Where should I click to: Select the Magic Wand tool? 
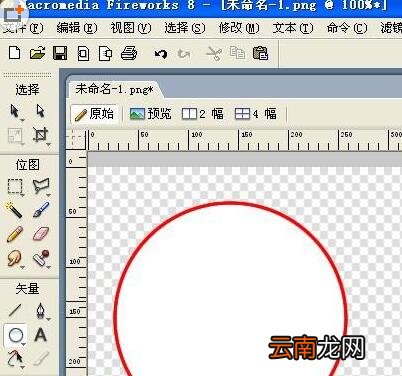(14, 210)
